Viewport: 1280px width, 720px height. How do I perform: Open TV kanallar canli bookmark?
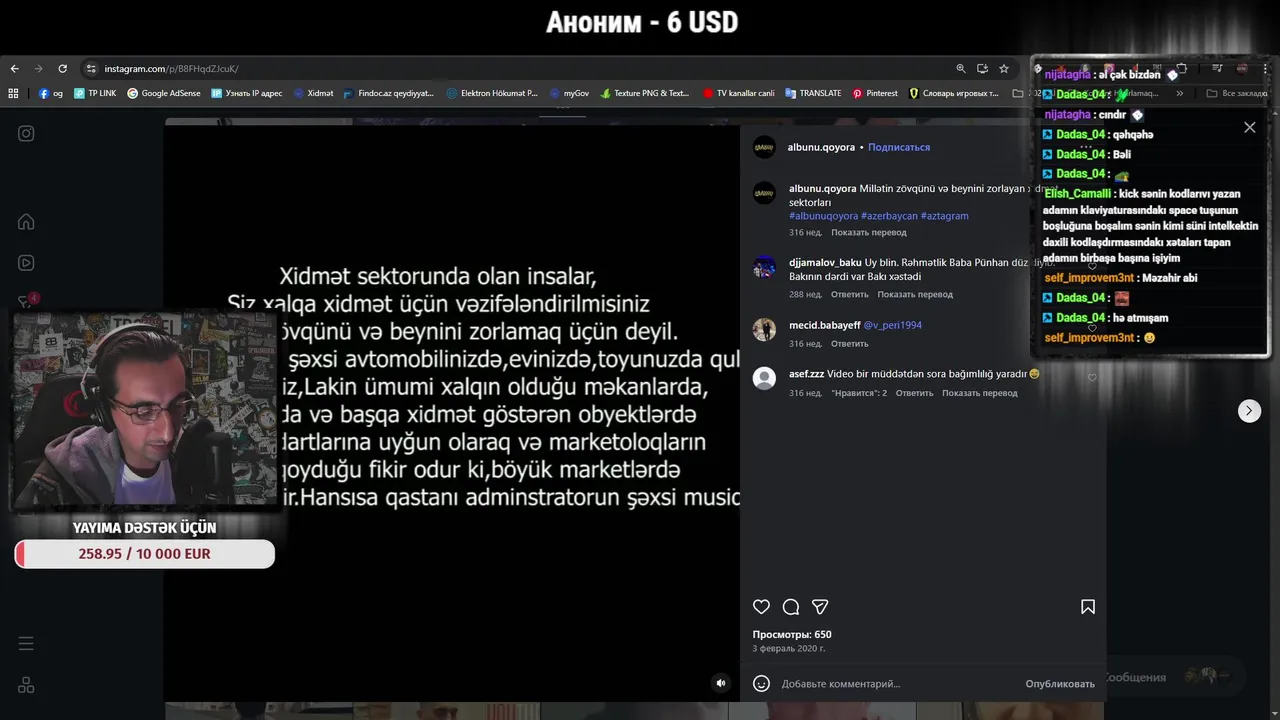point(739,93)
